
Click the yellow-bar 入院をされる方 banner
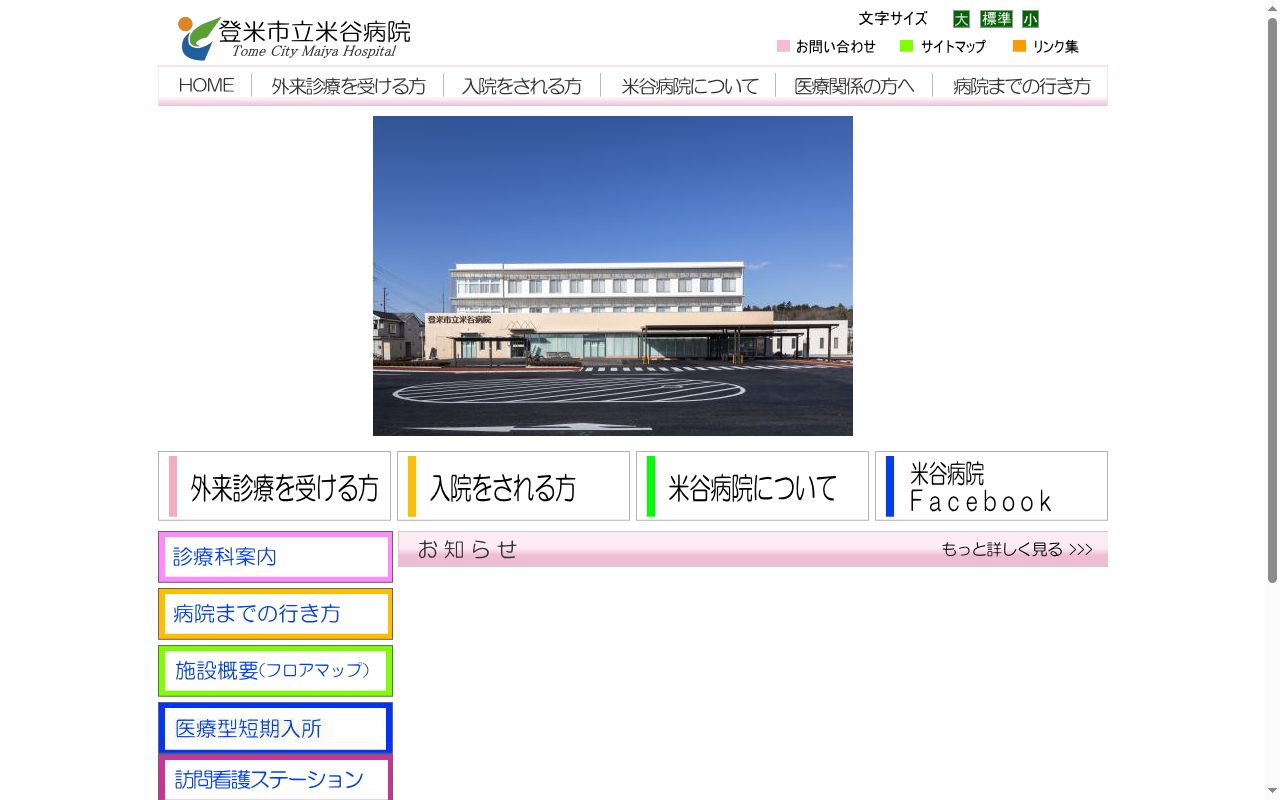tap(513, 486)
